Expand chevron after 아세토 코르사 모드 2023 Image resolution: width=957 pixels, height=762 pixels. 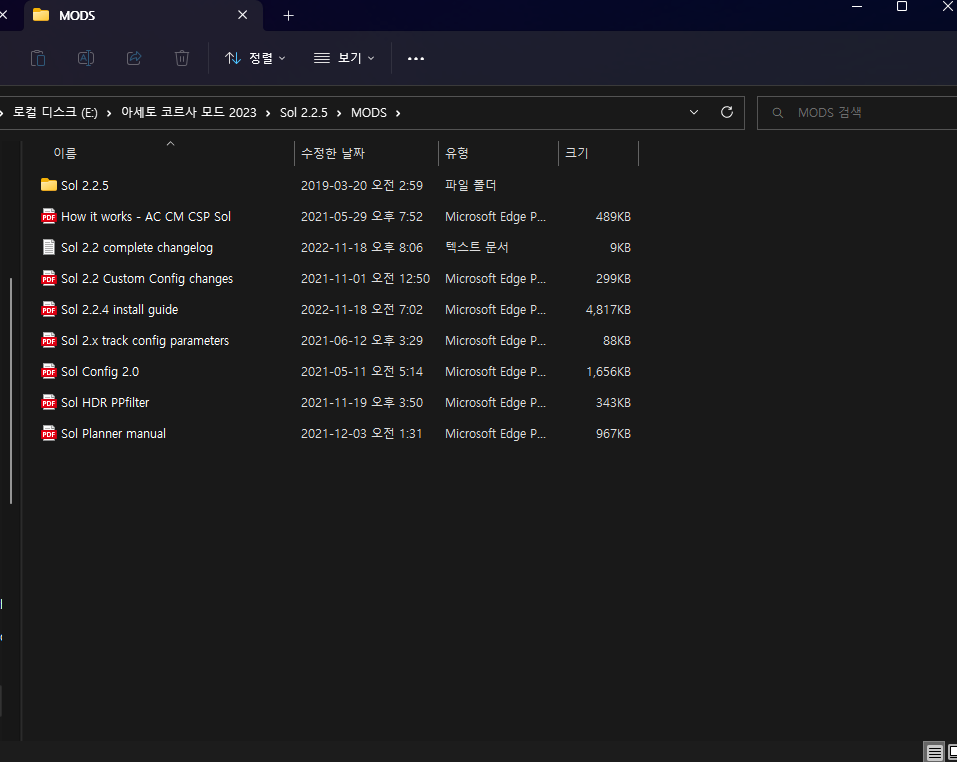267,113
